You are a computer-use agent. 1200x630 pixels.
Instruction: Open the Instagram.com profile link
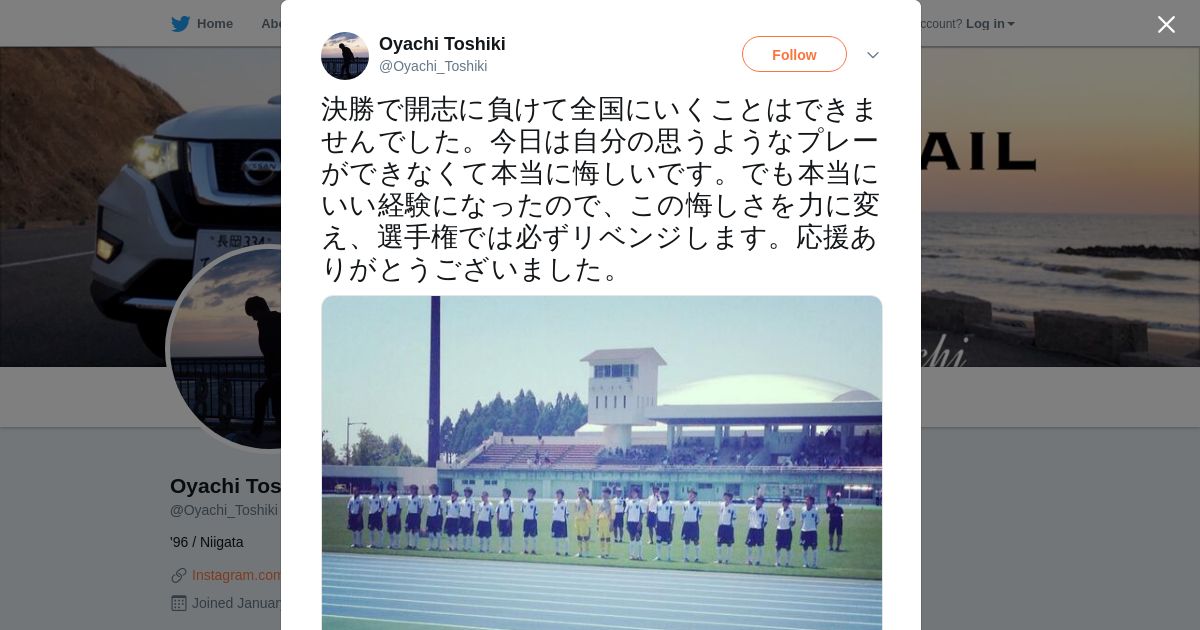click(x=237, y=575)
